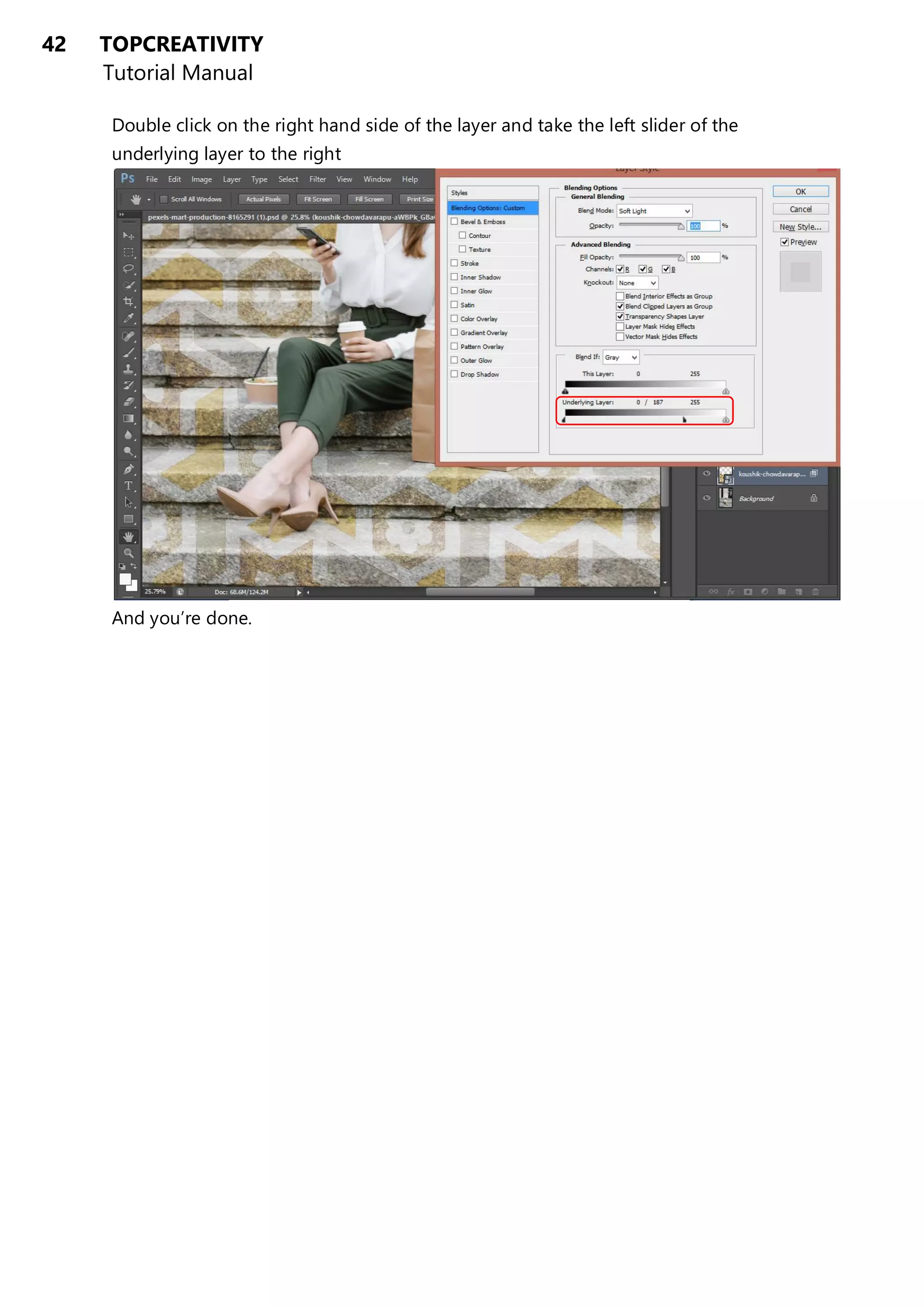
Task: Select the Brush tool
Action: 129,353
